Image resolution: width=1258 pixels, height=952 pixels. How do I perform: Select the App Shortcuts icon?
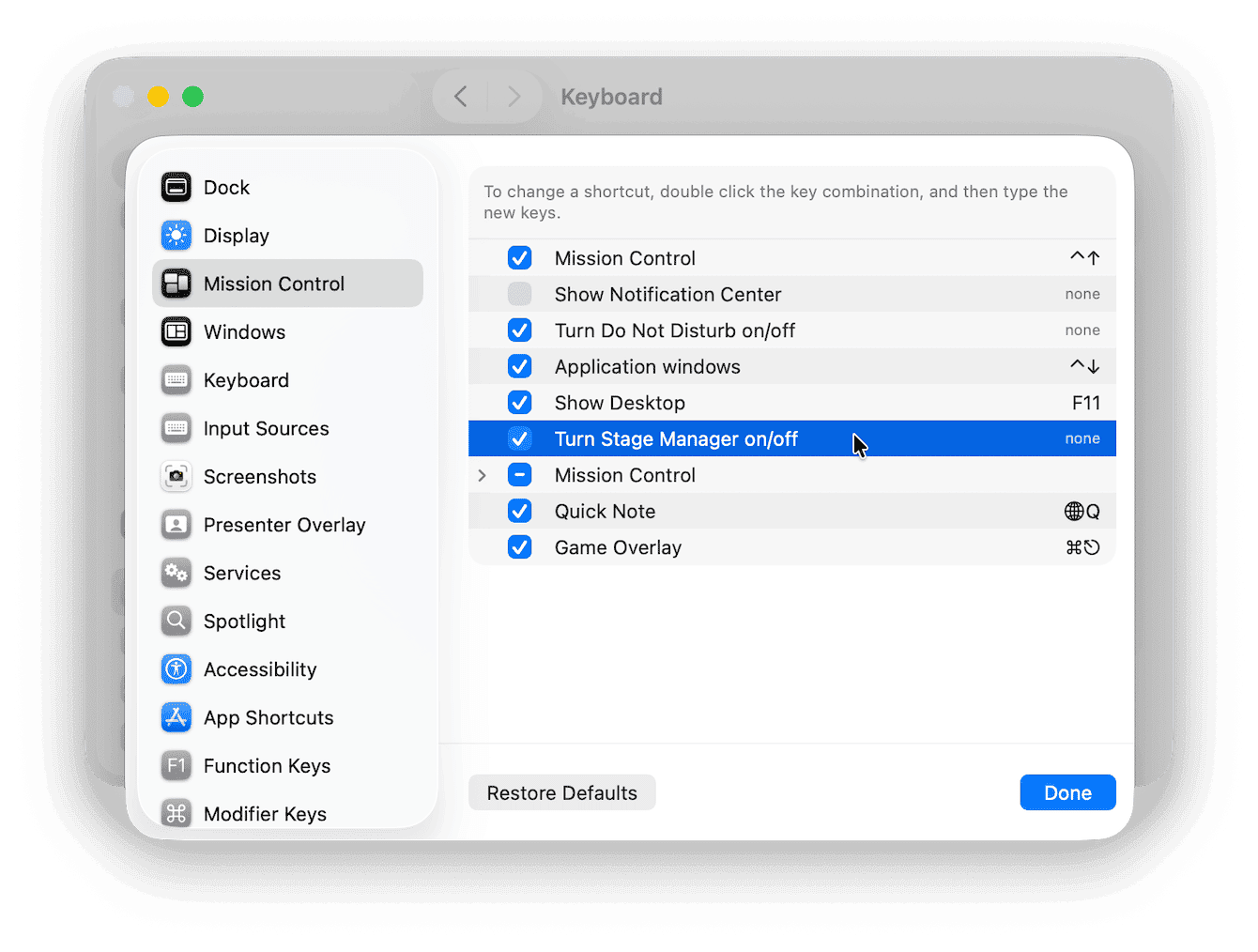[176, 717]
